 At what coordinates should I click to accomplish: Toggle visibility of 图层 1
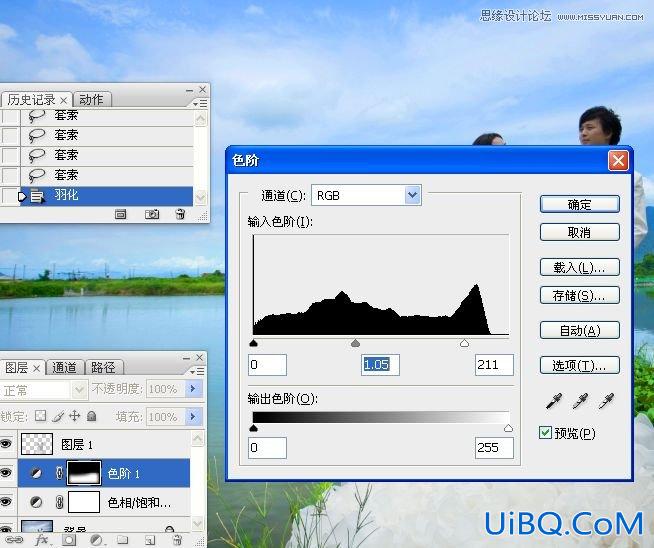[x=6, y=444]
